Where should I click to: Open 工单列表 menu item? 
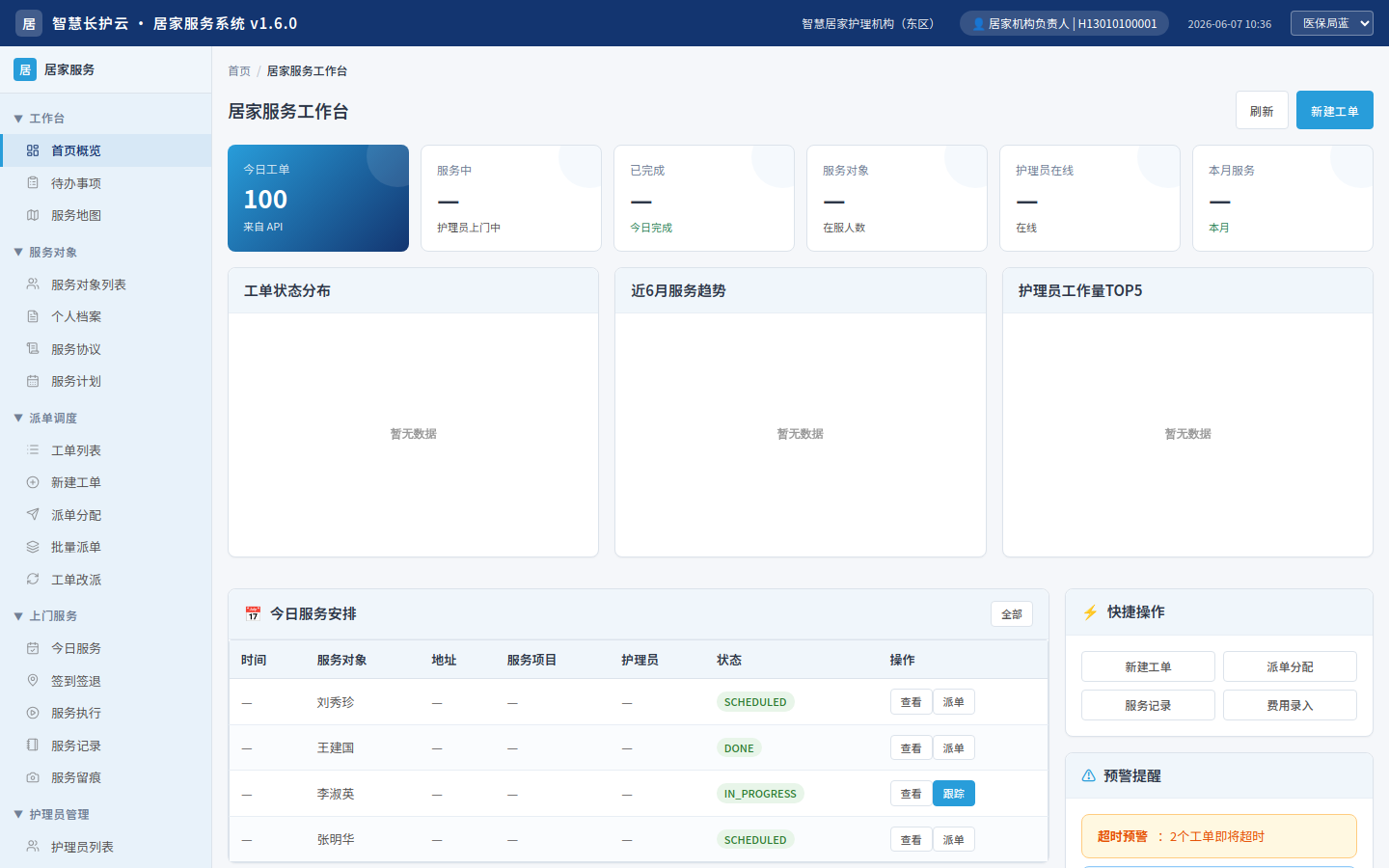point(106,450)
